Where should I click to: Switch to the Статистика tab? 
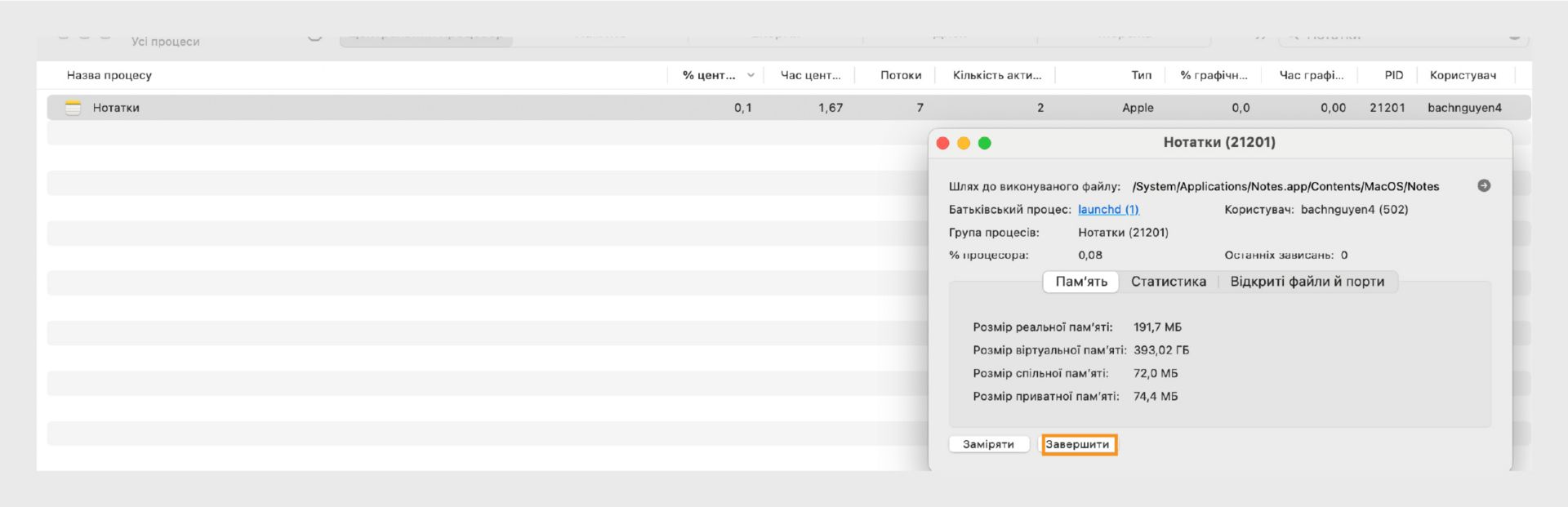tap(1168, 282)
